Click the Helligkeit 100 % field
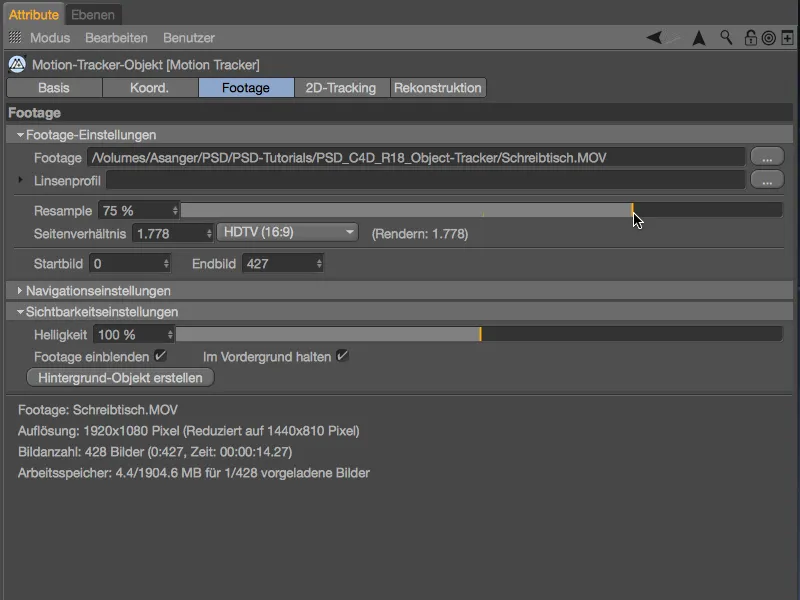 (130, 335)
